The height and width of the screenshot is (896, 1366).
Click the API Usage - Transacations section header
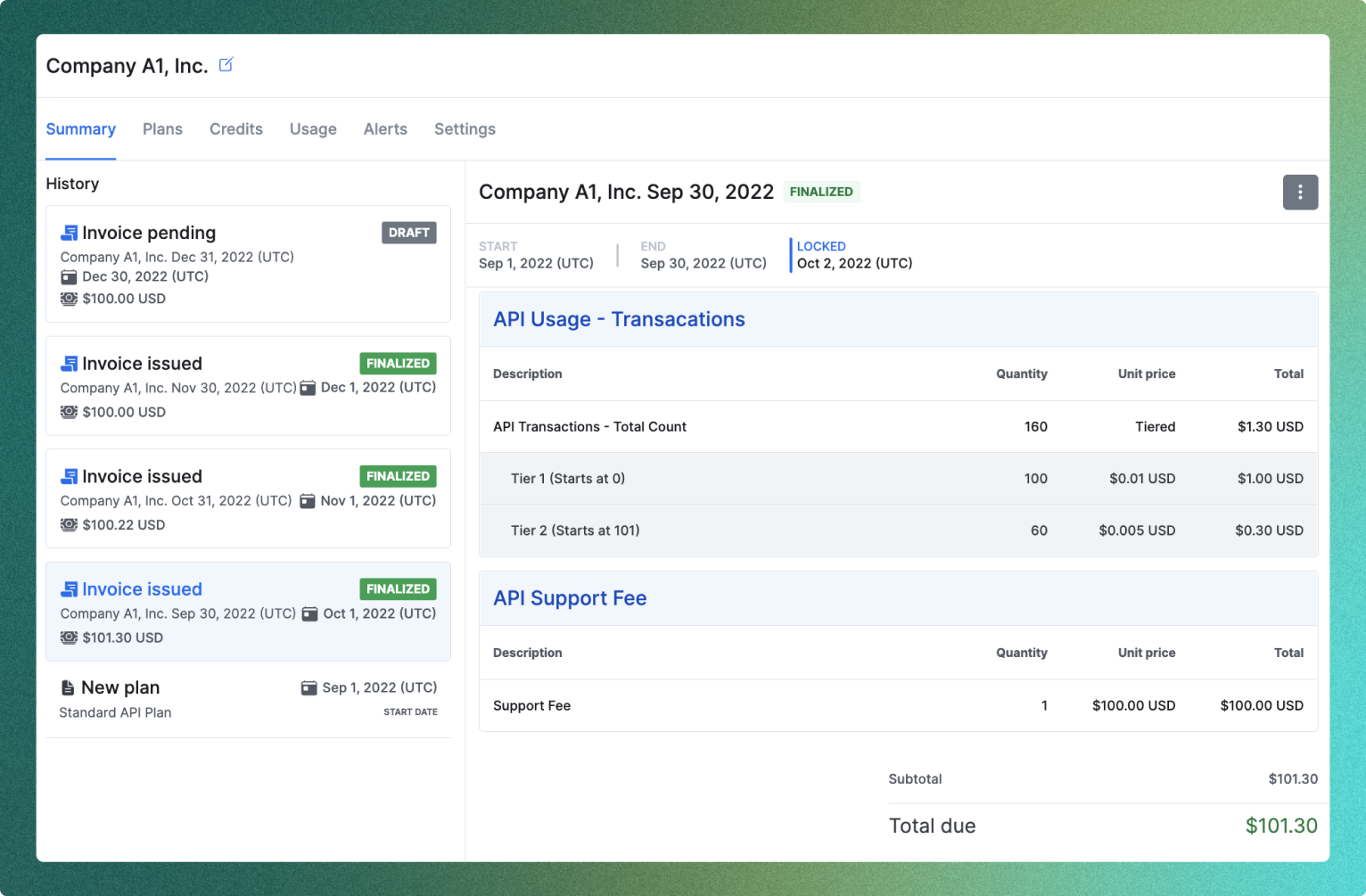[x=619, y=319]
